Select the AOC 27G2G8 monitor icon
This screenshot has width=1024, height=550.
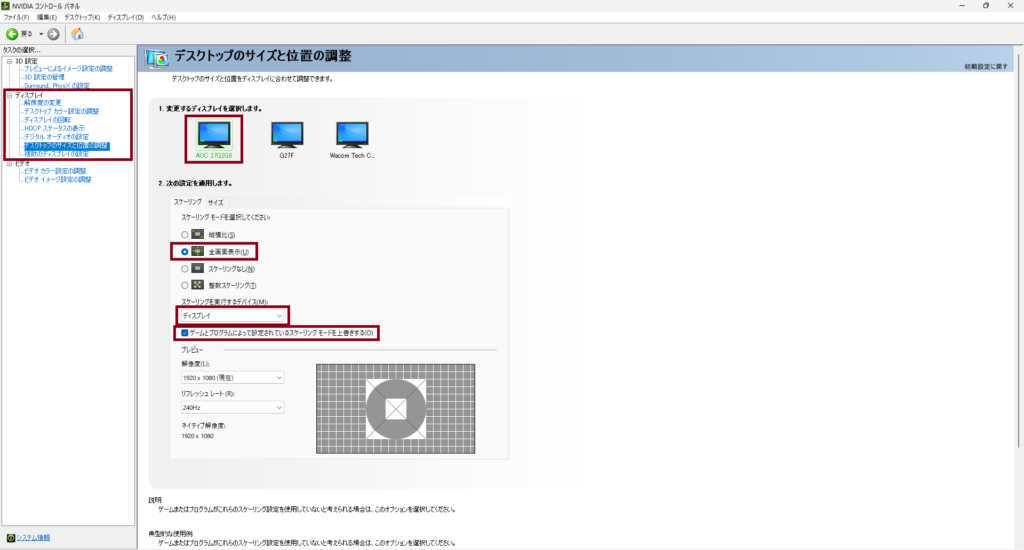click(x=213, y=134)
